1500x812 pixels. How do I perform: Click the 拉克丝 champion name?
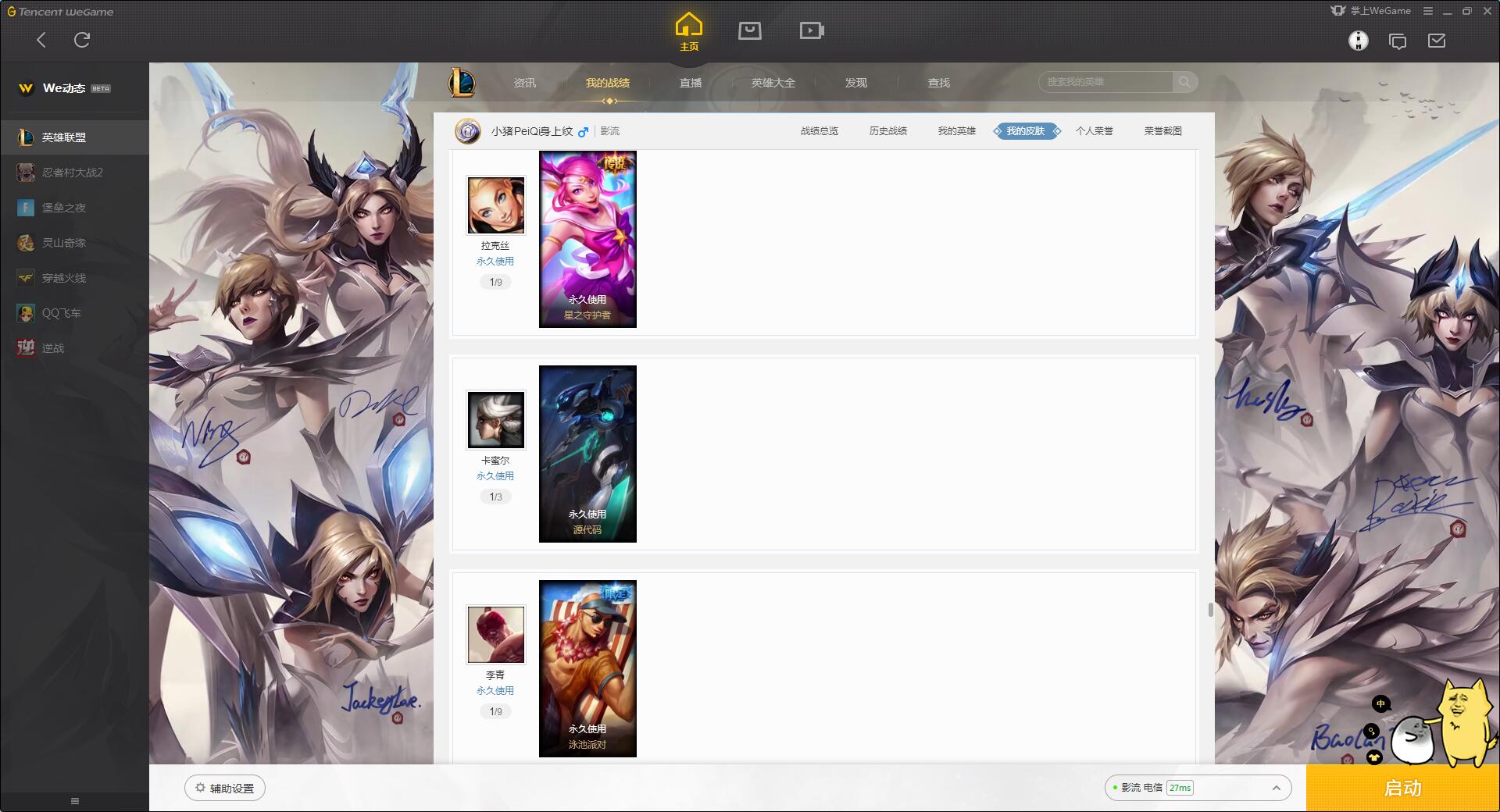495,246
